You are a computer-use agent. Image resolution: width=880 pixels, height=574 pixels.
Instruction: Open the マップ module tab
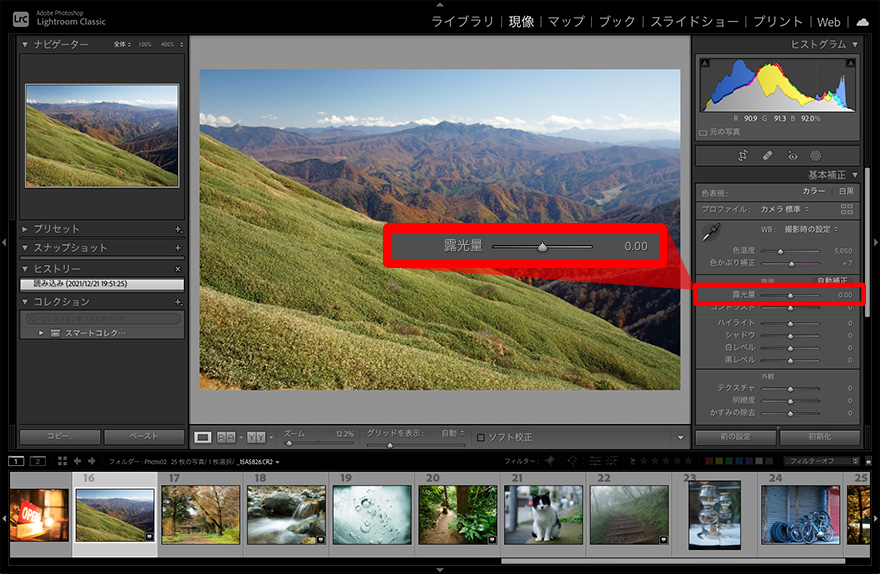point(567,21)
